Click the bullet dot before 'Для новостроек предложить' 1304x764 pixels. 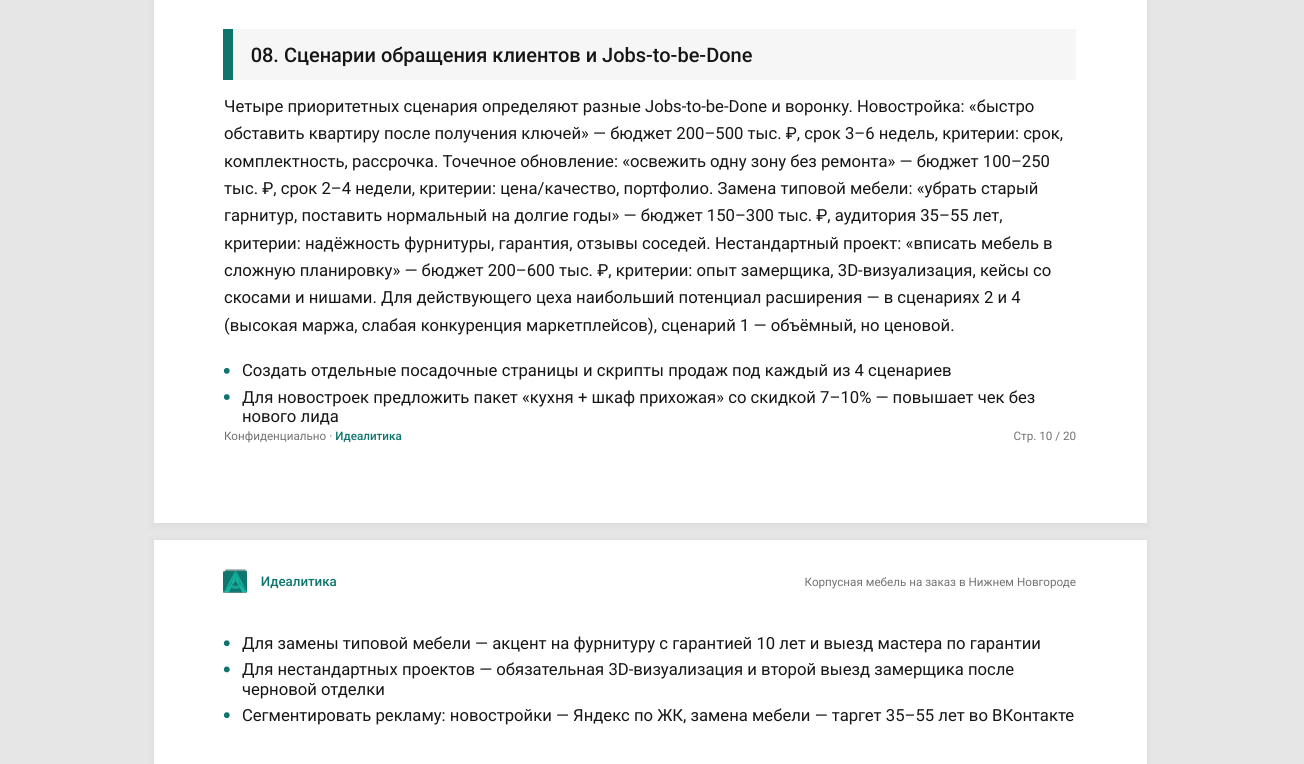(x=228, y=398)
